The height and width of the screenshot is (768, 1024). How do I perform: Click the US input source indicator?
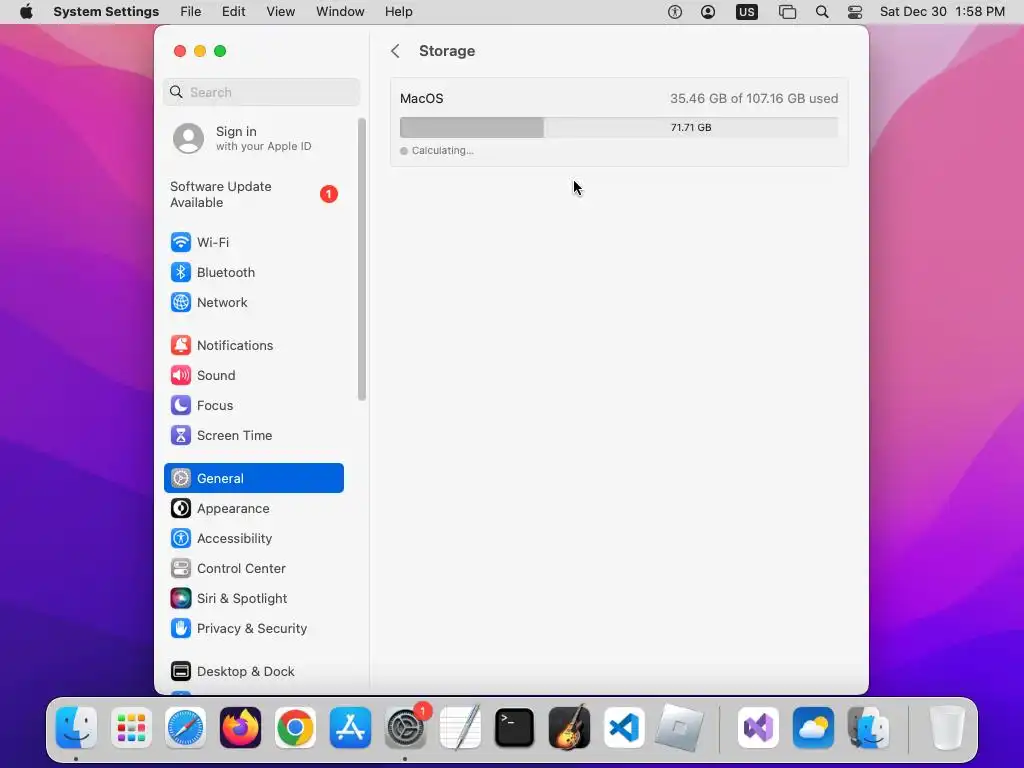(x=746, y=12)
